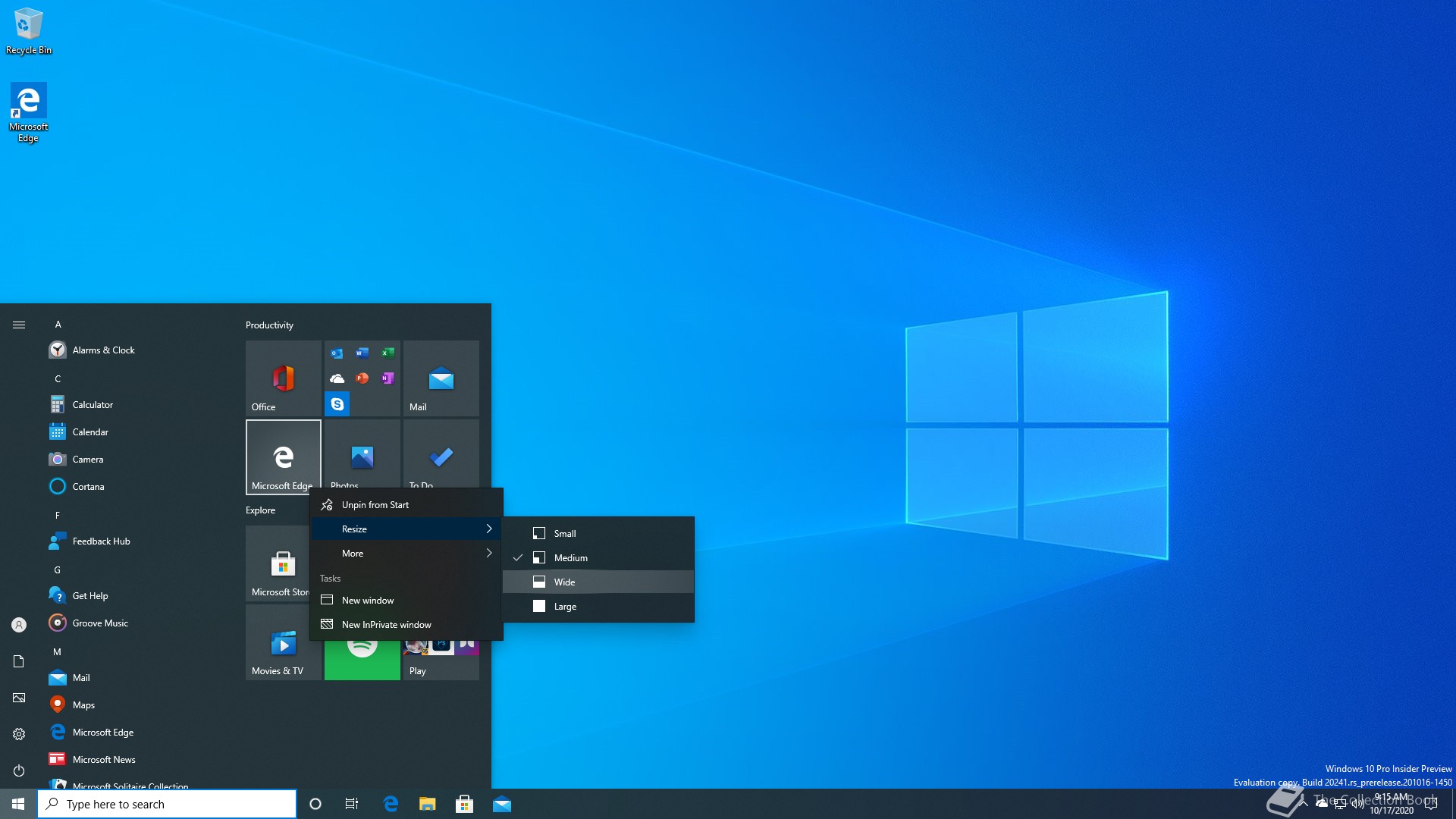Open Microsoft News app

(x=136, y=760)
